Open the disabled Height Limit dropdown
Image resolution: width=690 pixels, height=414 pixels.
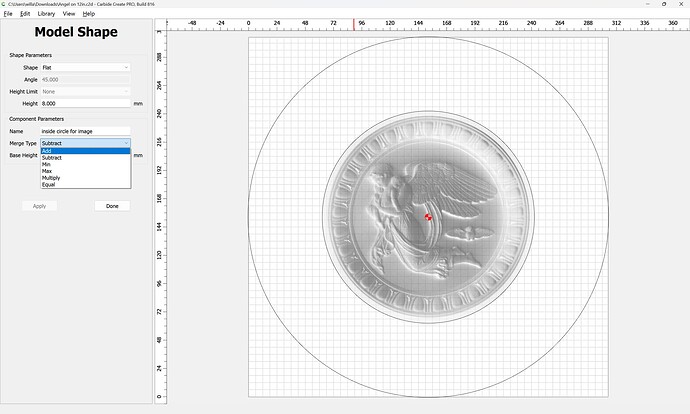click(x=85, y=92)
